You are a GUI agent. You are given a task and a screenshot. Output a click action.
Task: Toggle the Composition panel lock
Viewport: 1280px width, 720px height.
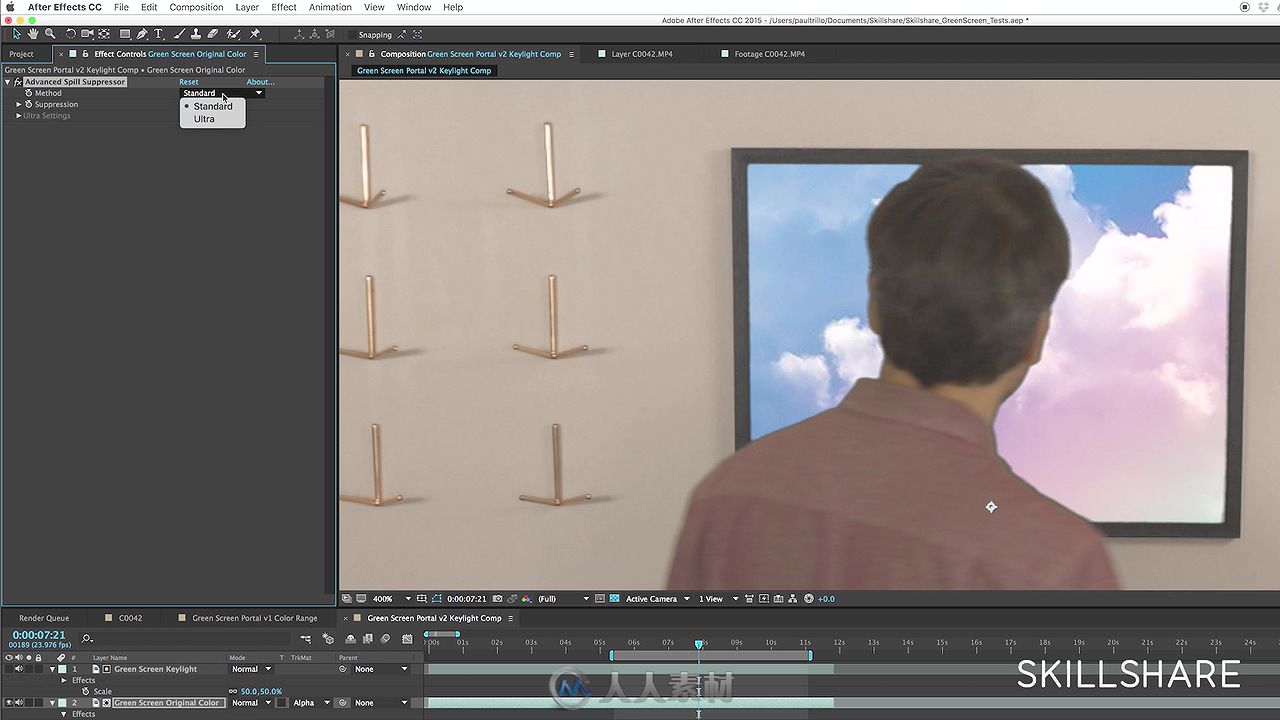pos(372,54)
